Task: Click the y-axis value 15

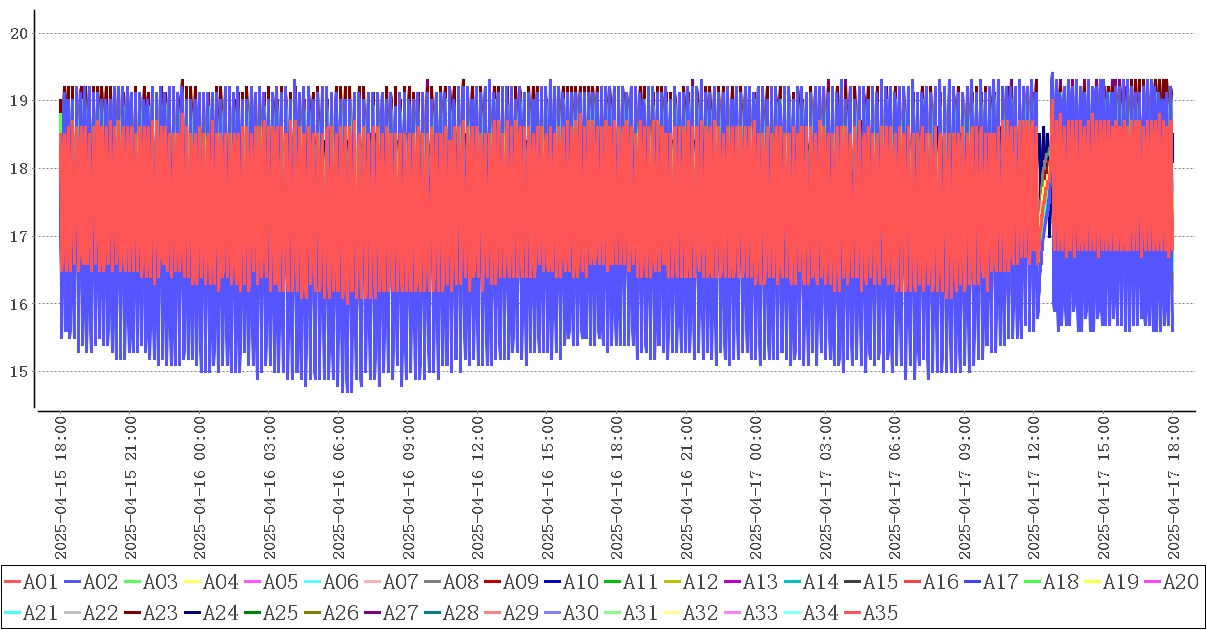Action: click(x=18, y=372)
